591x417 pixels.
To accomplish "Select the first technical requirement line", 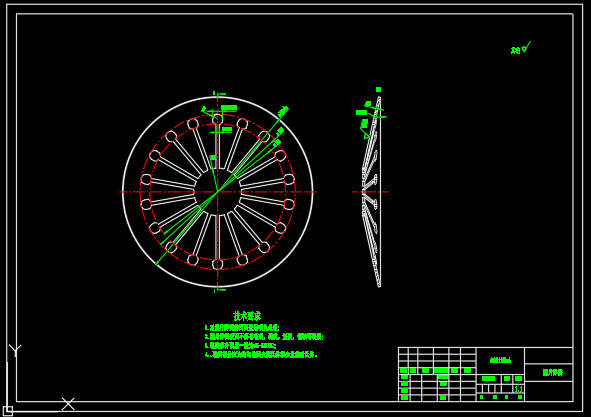I will click(242, 328).
